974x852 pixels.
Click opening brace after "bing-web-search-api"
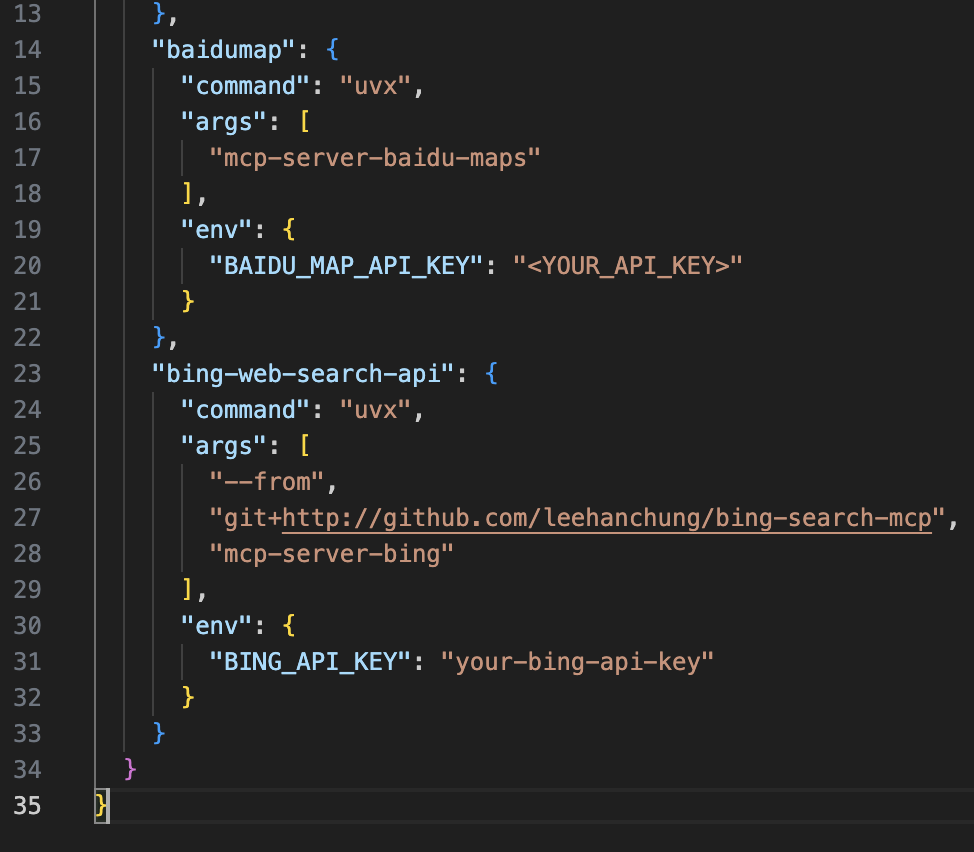point(491,374)
